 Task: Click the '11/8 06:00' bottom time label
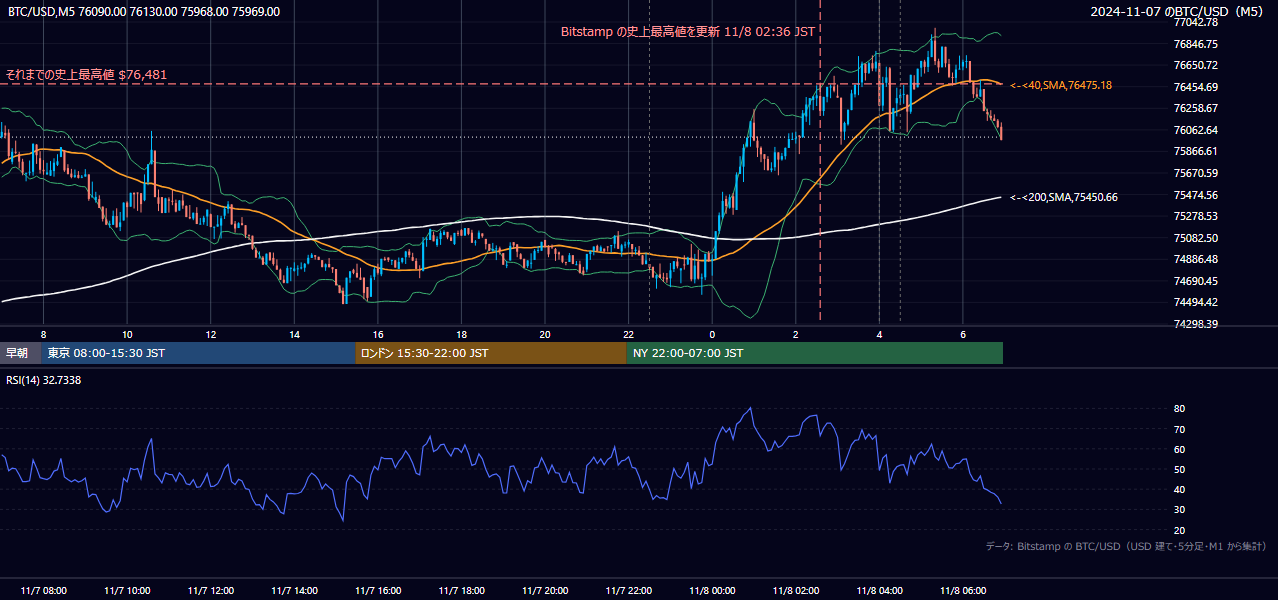(x=963, y=591)
